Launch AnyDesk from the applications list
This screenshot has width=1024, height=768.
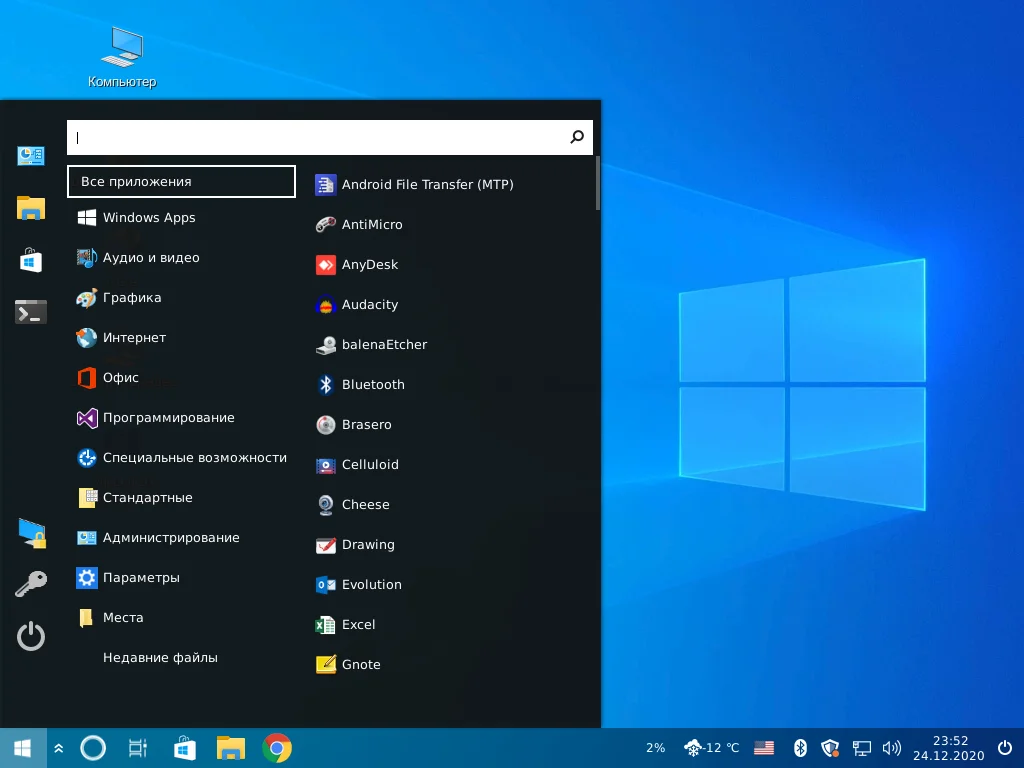click(369, 264)
